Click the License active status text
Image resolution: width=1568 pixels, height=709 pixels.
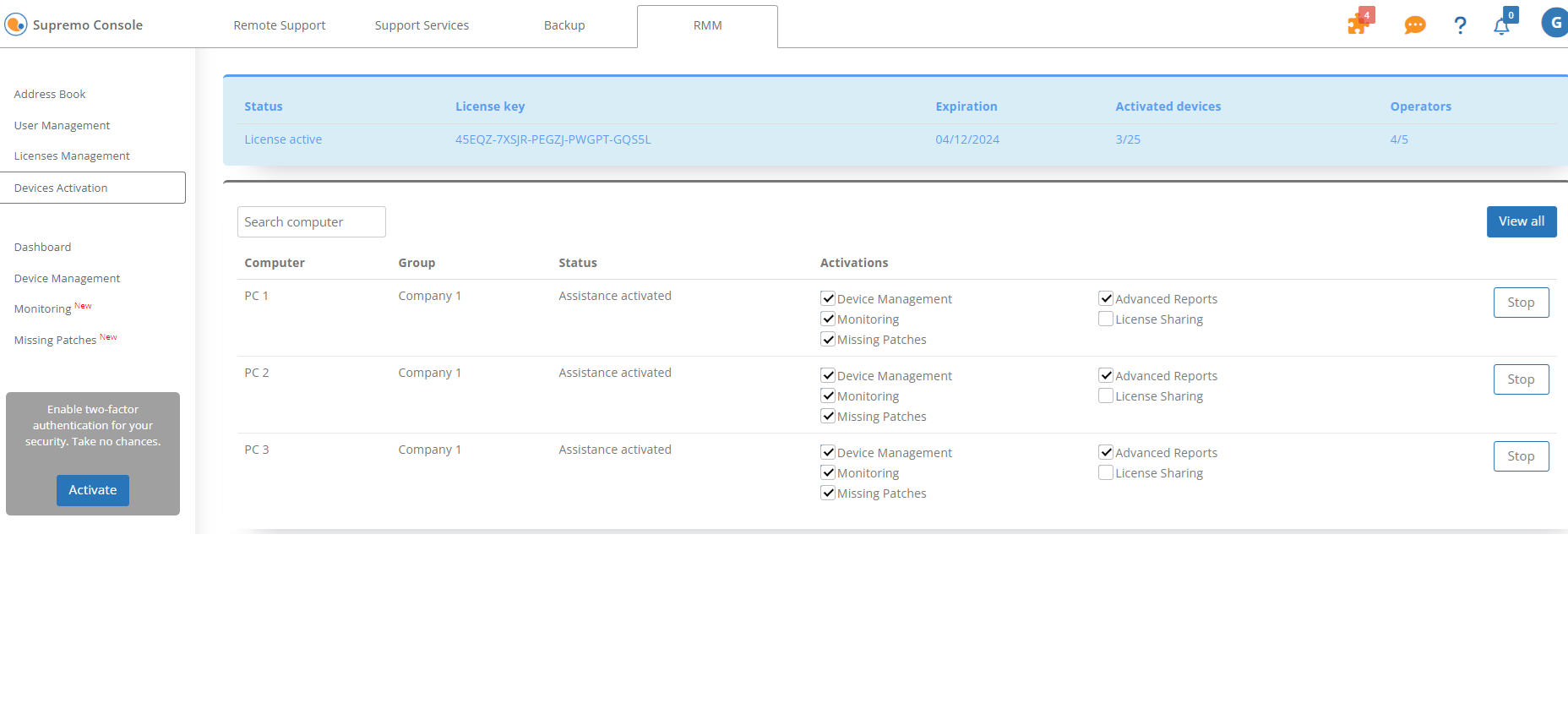283,139
